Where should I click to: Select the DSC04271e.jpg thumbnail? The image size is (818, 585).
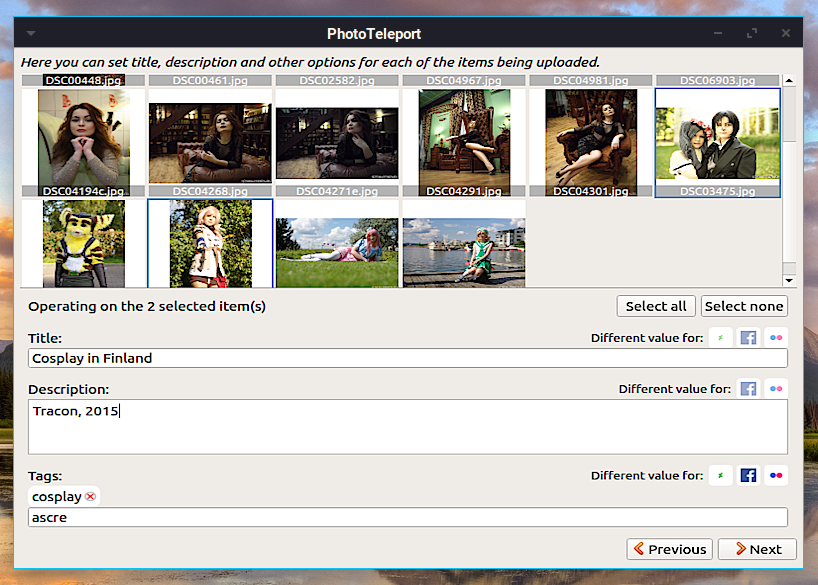(x=337, y=142)
